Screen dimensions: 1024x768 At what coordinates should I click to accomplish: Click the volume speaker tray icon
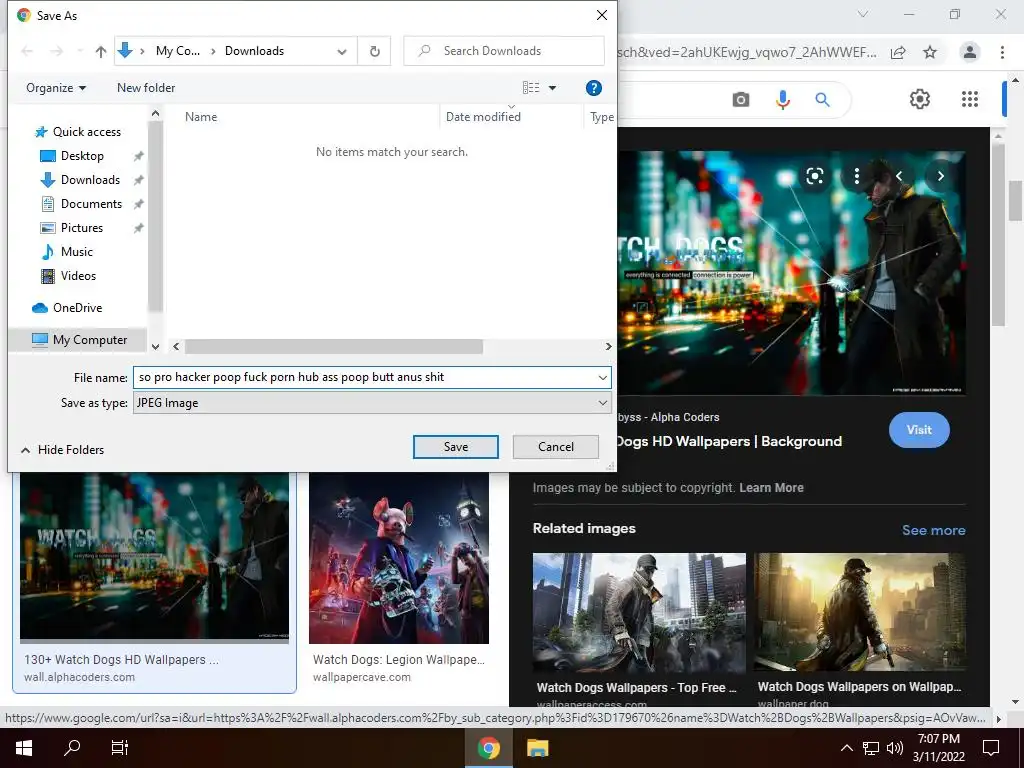click(895, 748)
